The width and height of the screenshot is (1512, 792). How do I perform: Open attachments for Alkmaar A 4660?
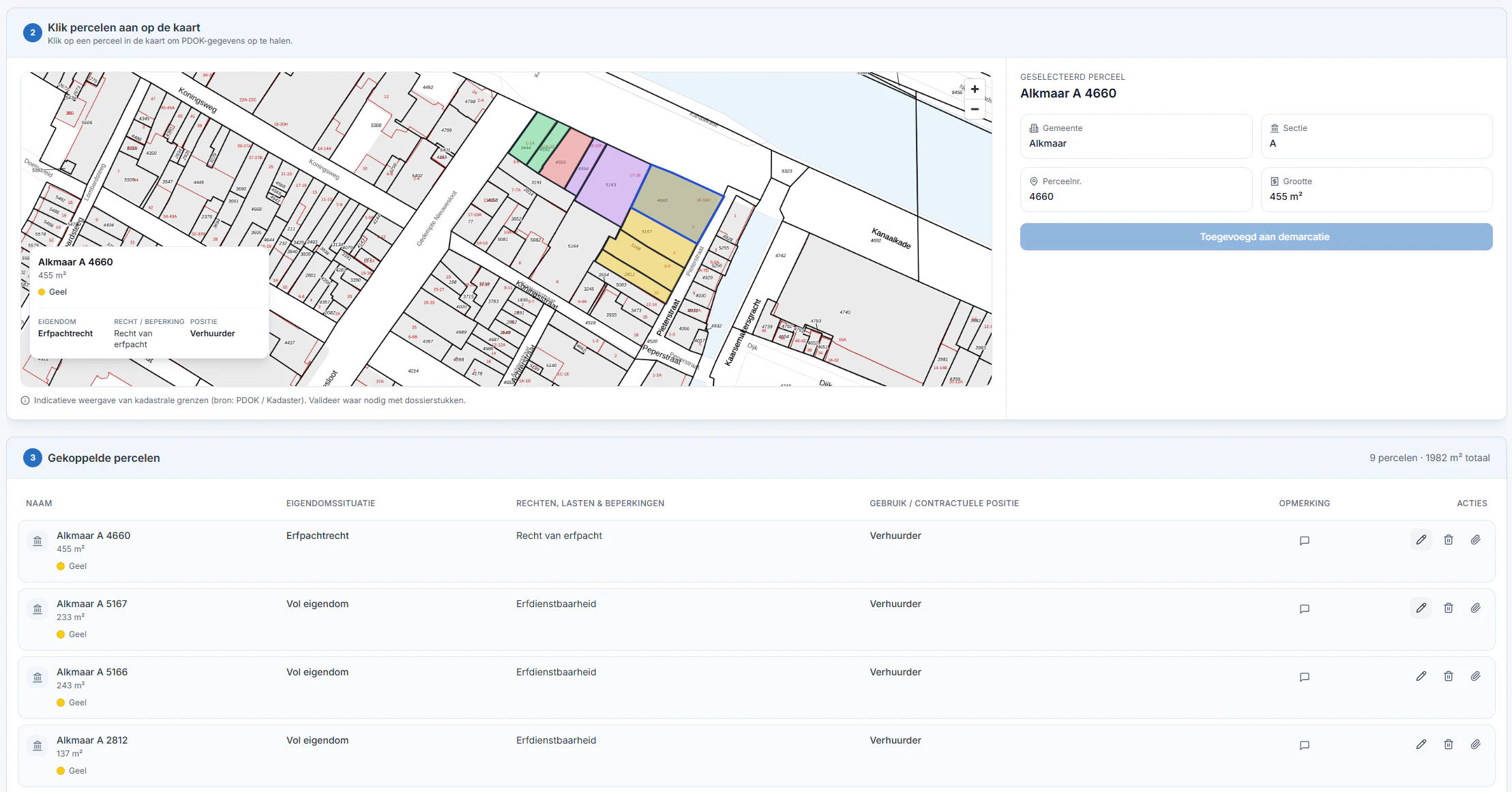(1475, 540)
